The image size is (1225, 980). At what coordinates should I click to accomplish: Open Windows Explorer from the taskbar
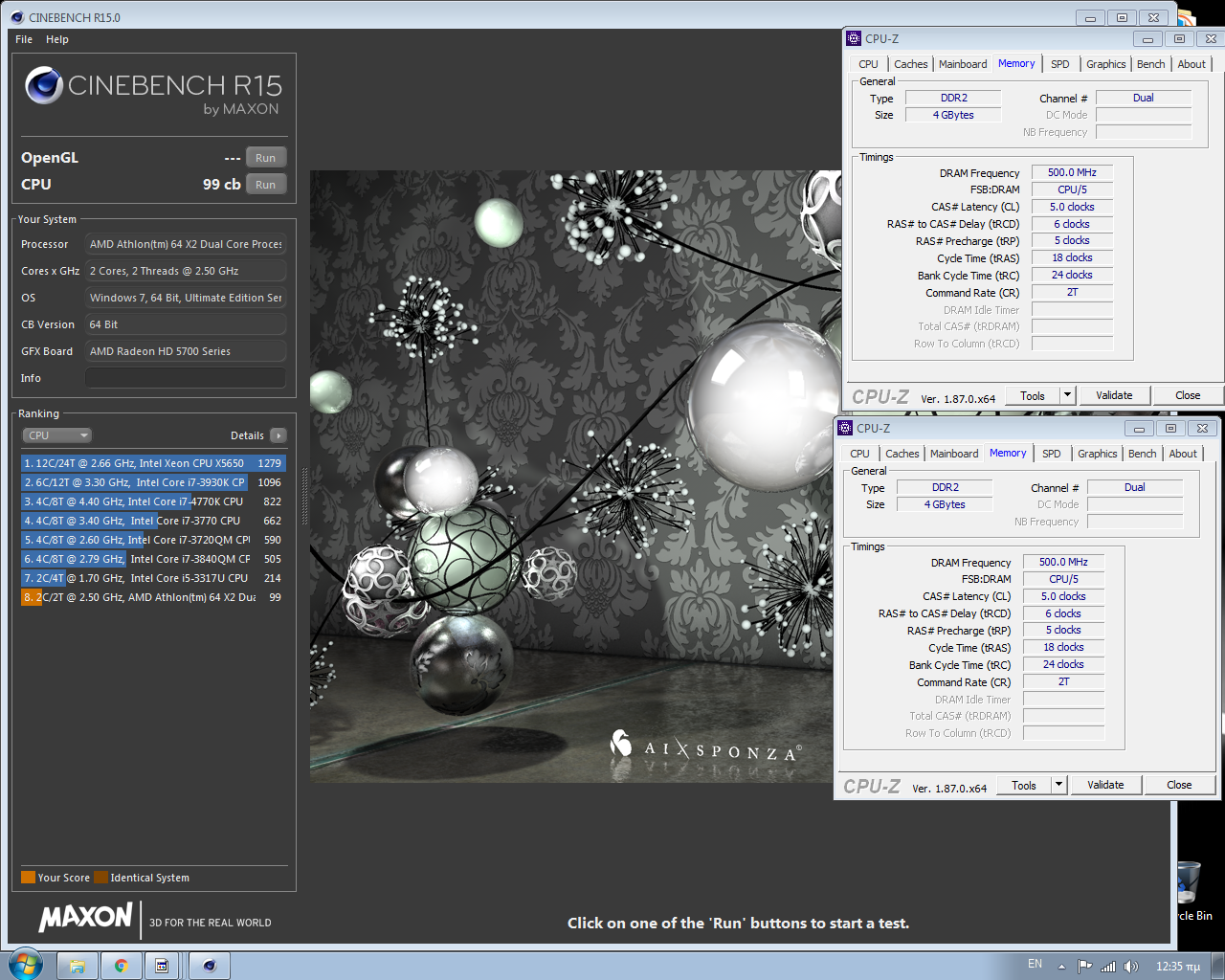(x=78, y=966)
